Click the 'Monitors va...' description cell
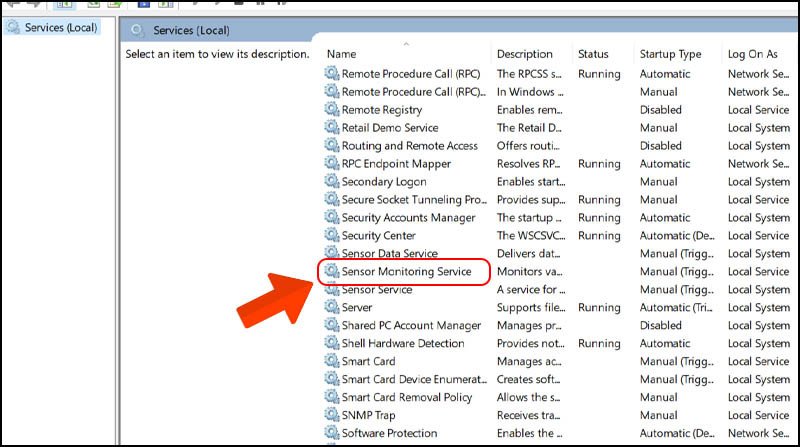 [530, 271]
